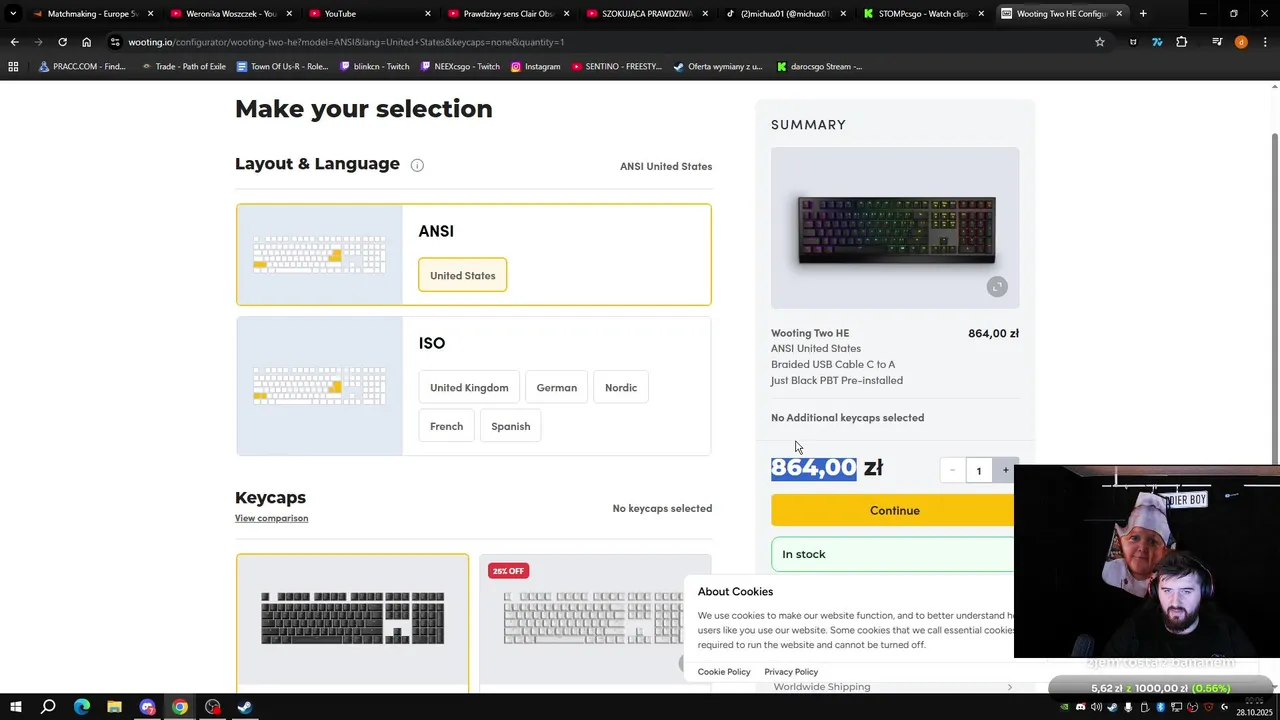Open the PRACC.COM bookmark

(x=82, y=66)
